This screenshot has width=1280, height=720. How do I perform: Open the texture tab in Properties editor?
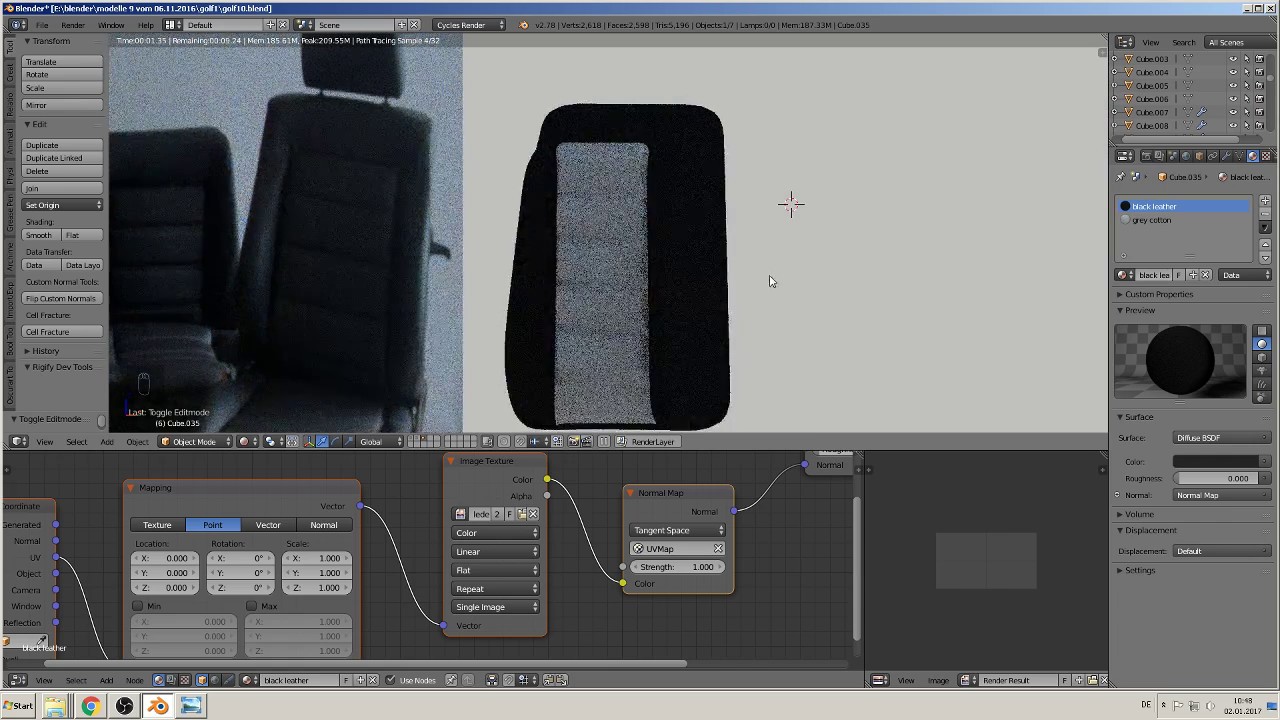(x=1266, y=156)
